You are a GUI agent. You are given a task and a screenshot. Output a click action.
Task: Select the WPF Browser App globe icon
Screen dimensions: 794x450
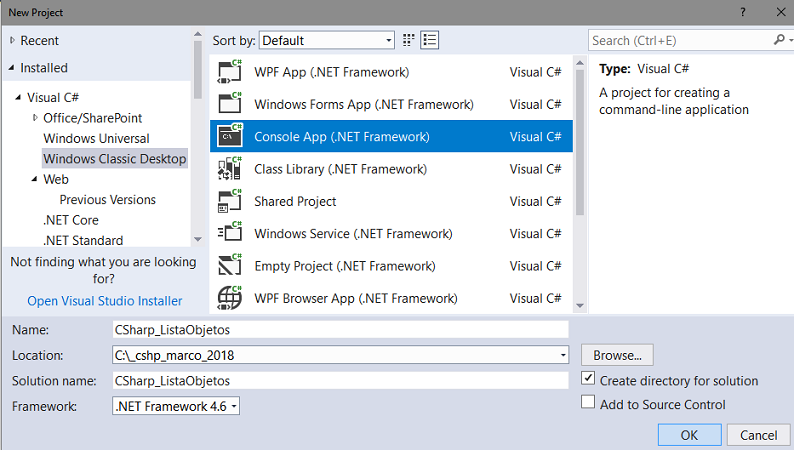(229, 298)
